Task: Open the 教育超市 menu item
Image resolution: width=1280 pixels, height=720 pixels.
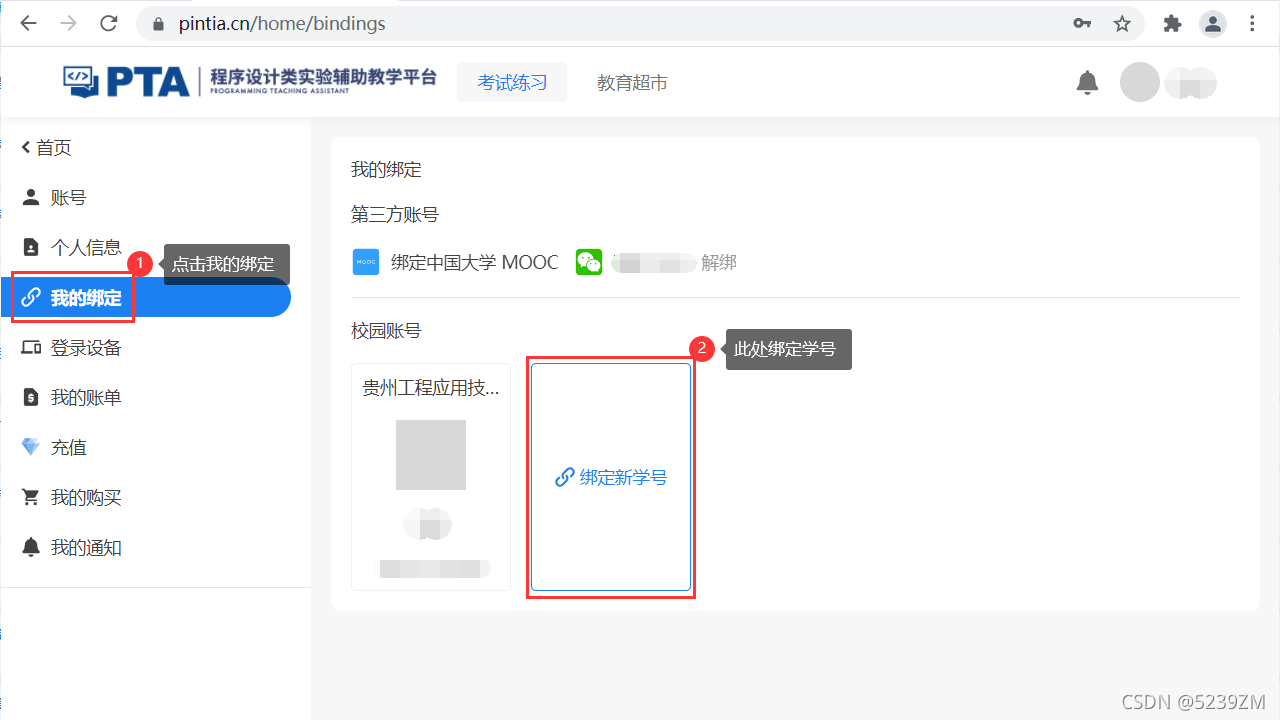Action: (x=632, y=83)
